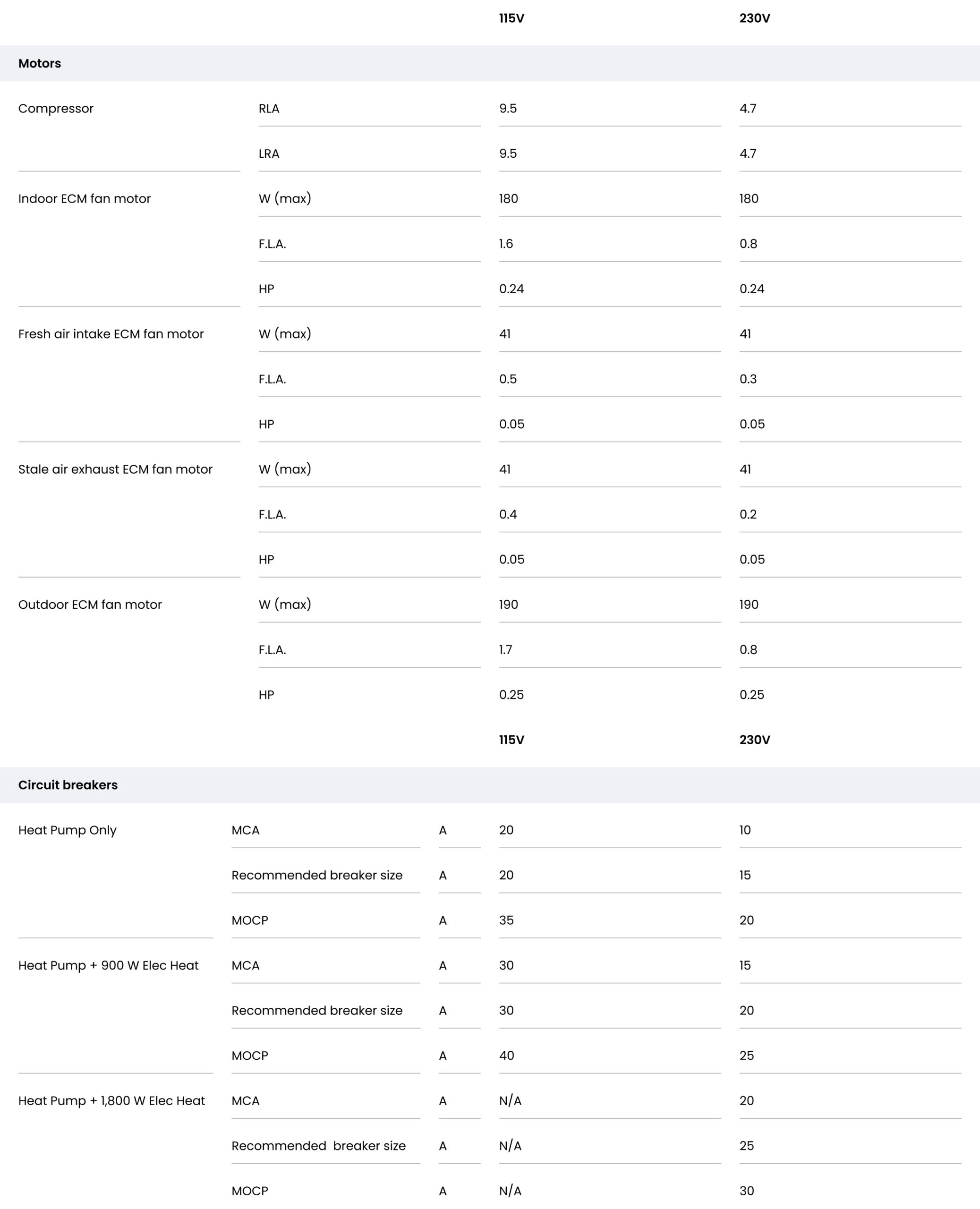This screenshot has height=1209, width=980.
Task: Select Stale air exhaust ECM fan motor label
Action: pos(115,469)
